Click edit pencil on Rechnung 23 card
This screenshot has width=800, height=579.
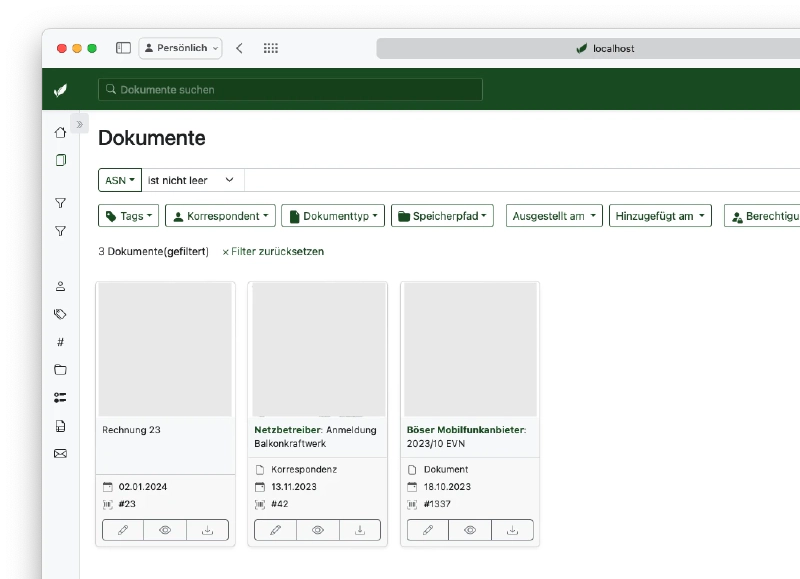click(x=123, y=530)
